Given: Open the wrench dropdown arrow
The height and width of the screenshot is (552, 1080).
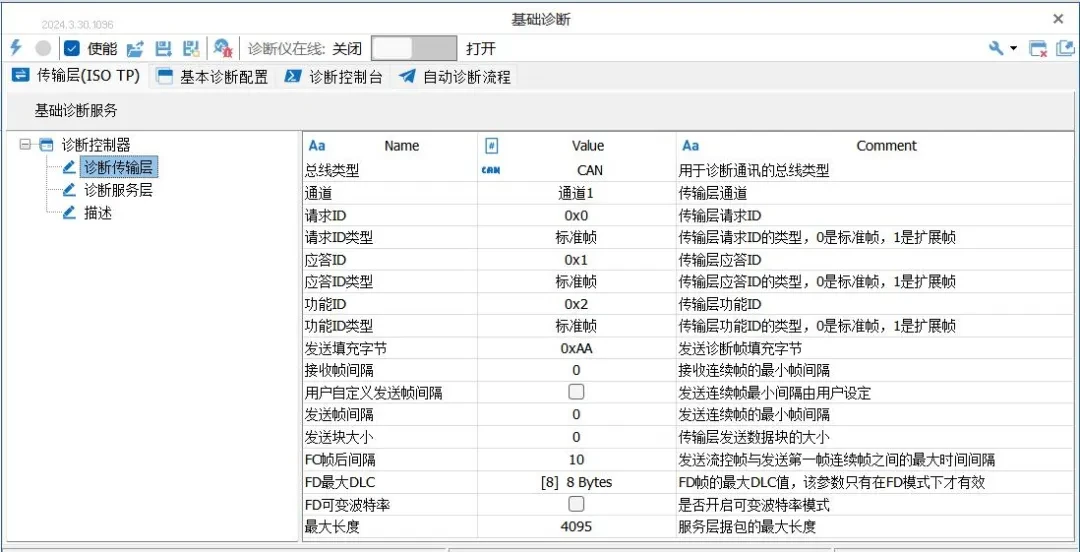Looking at the screenshot, I should pyautogui.click(x=1013, y=48).
